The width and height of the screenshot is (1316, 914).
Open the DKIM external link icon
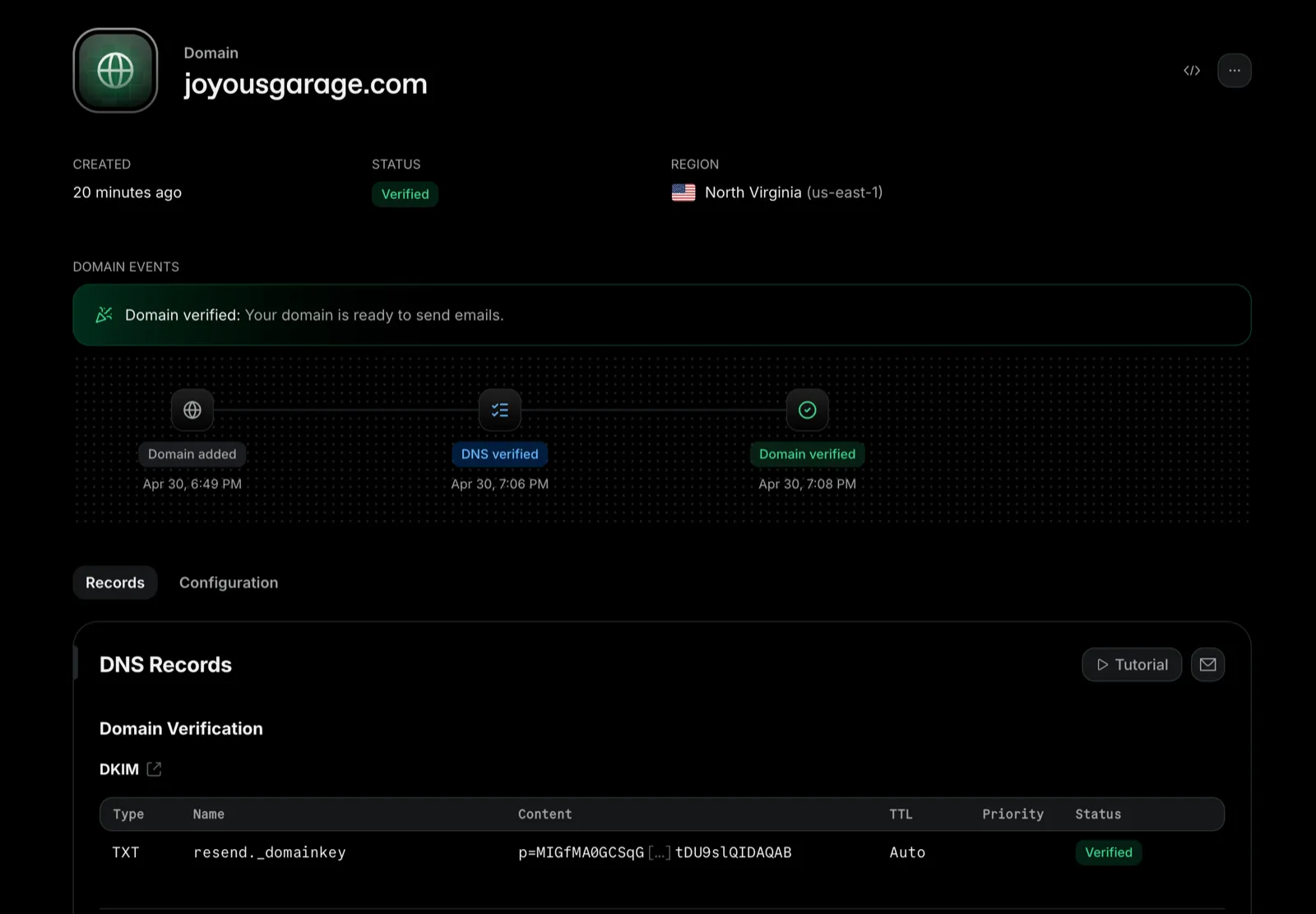pos(154,769)
